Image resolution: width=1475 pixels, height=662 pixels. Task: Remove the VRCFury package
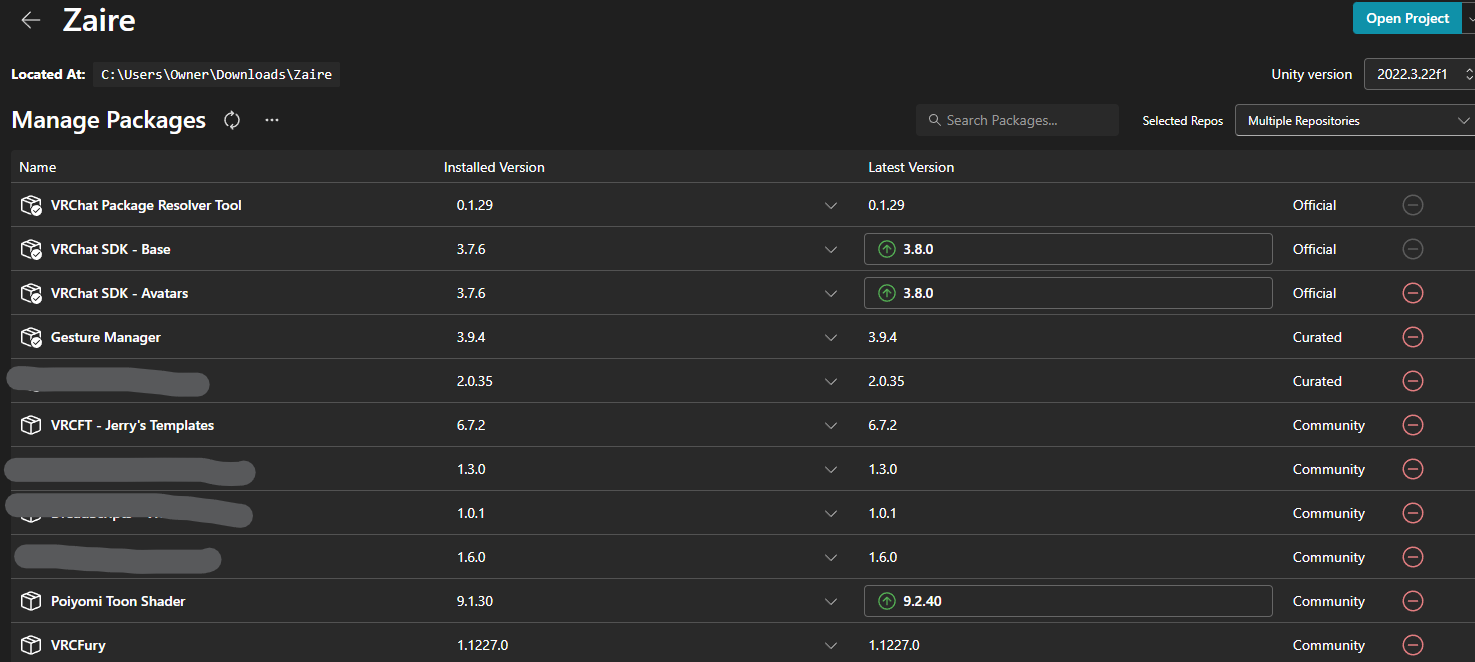pos(1413,645)
